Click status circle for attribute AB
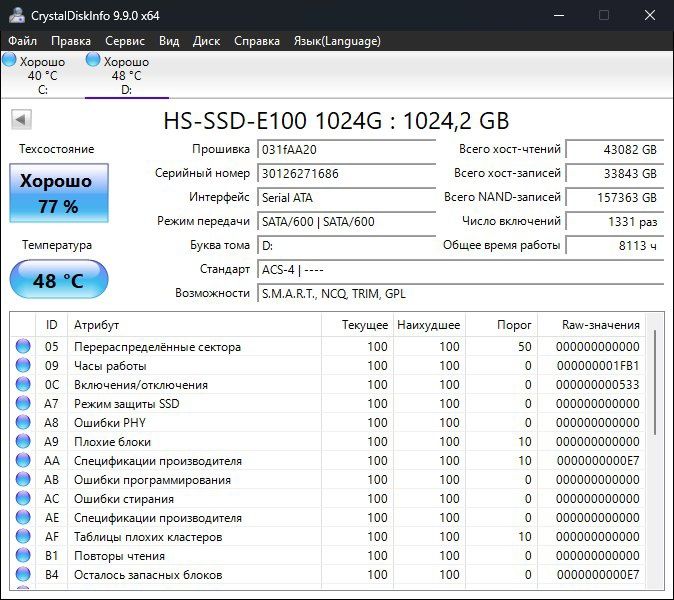Screen dimensions: 674x600 pyautogui.click(x=23, y=479)
